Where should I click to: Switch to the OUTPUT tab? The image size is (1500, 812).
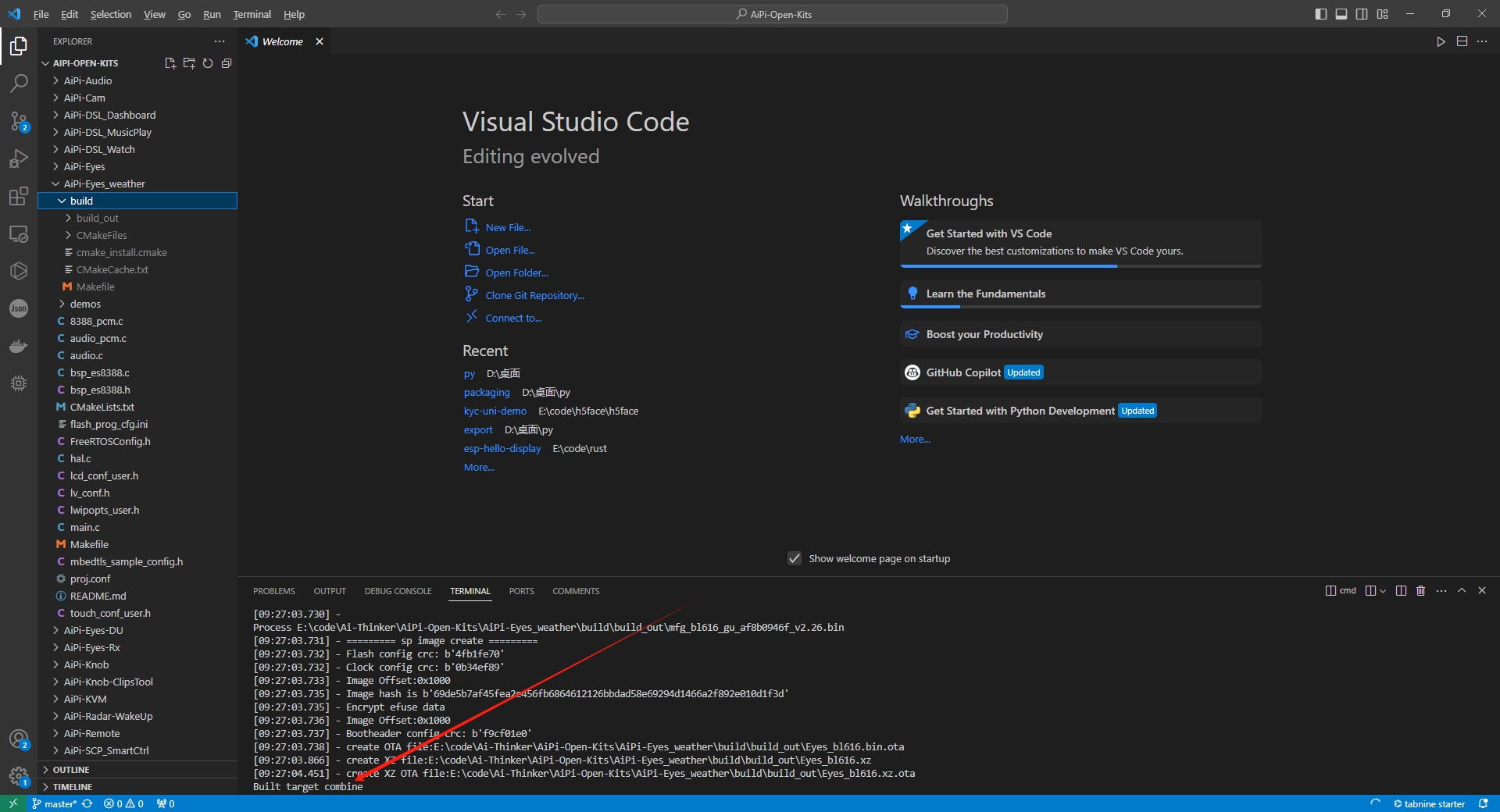click(330, 591)
